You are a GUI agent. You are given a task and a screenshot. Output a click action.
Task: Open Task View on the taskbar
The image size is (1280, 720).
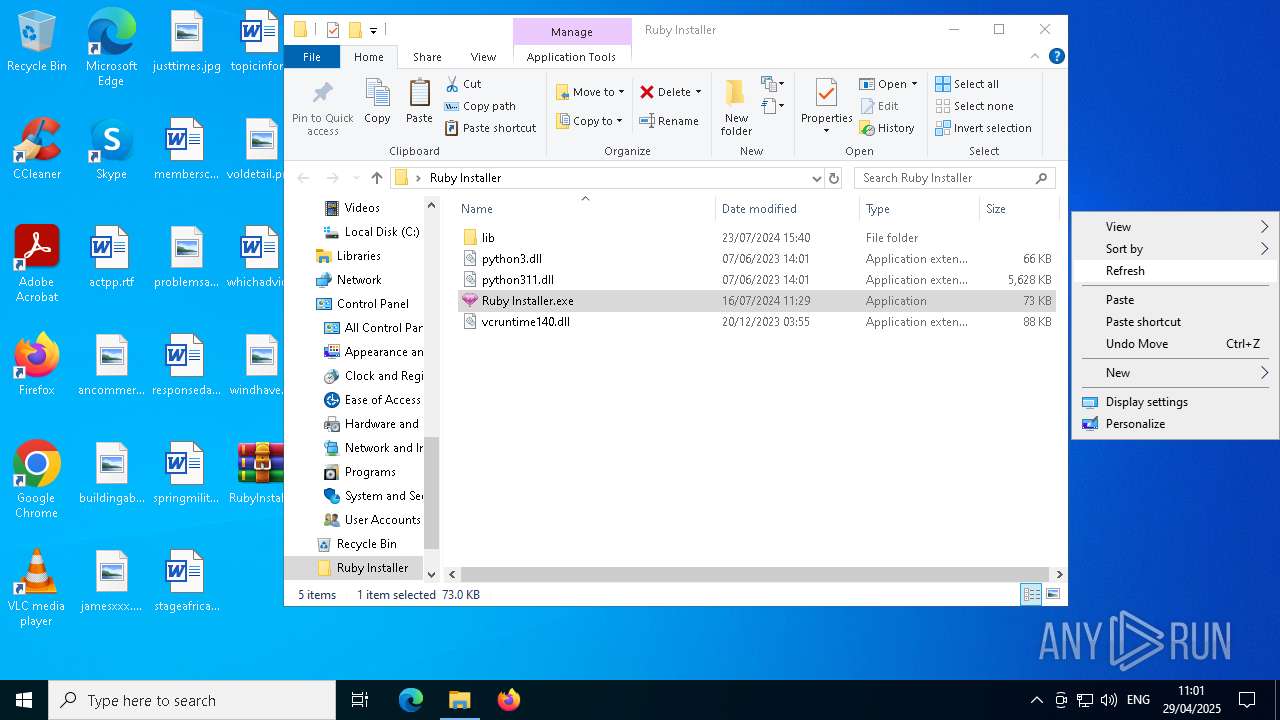coord(360,700)
